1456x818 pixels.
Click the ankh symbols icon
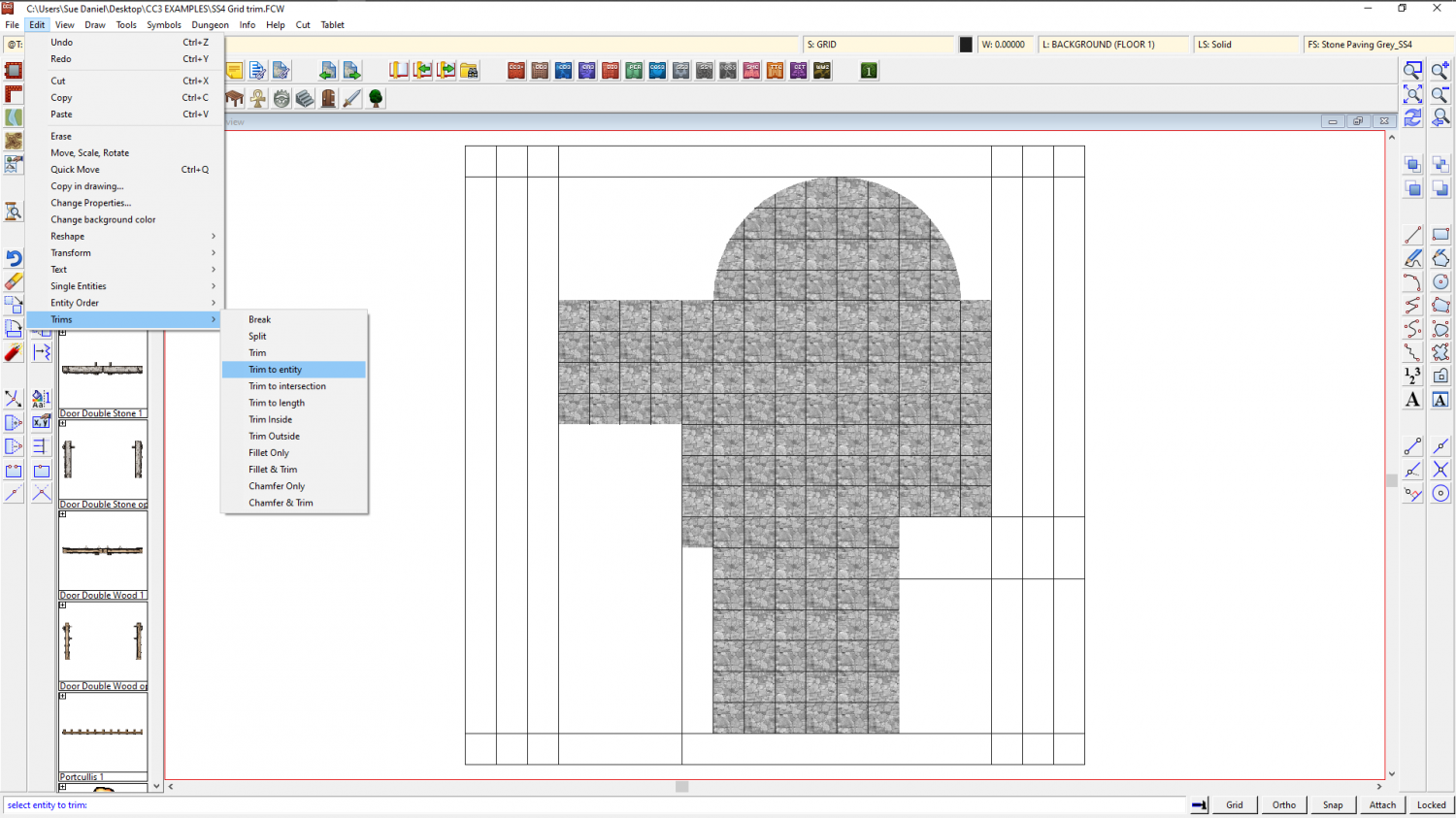(257, 98)
